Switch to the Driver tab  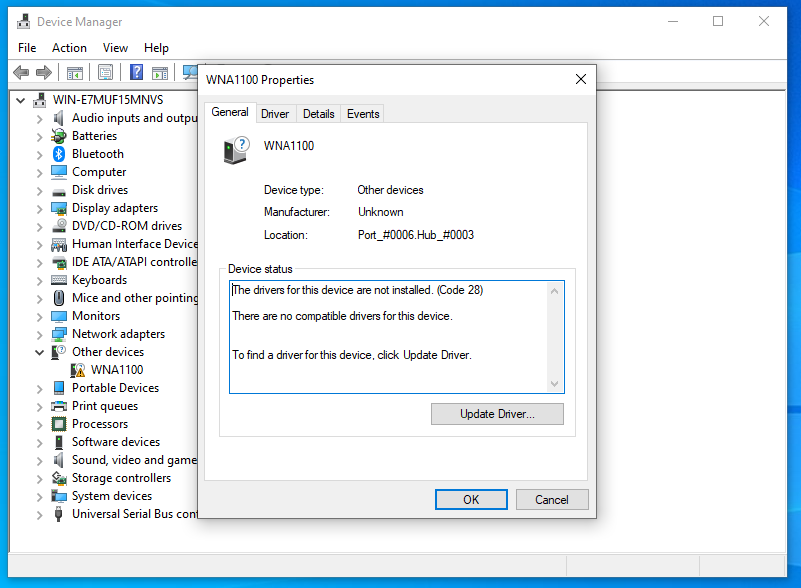pyautogui.click(x=275, y=114)
